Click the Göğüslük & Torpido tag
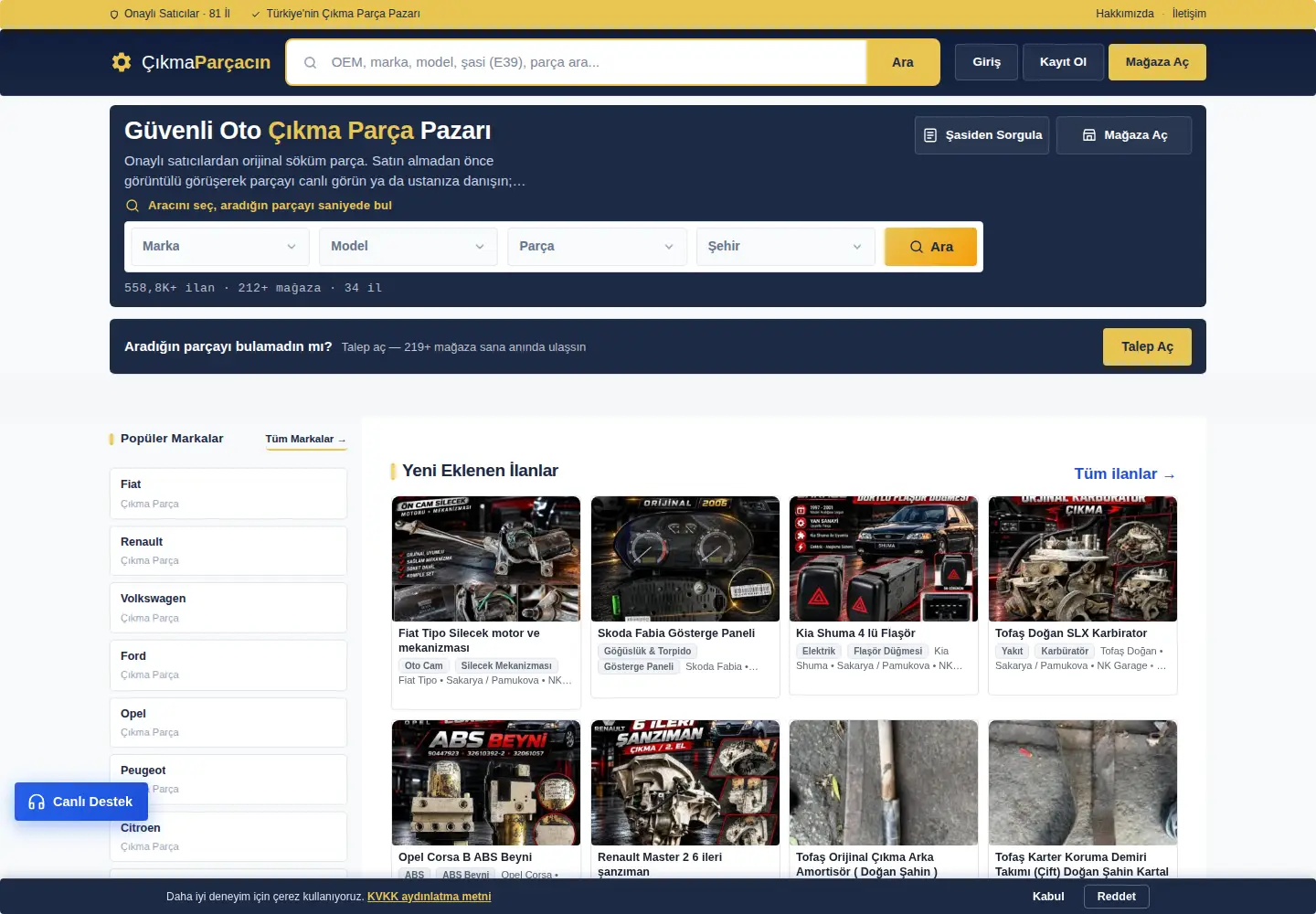Image resolution: width=1316 pixels, height=914 pixels. coord(647,652)
